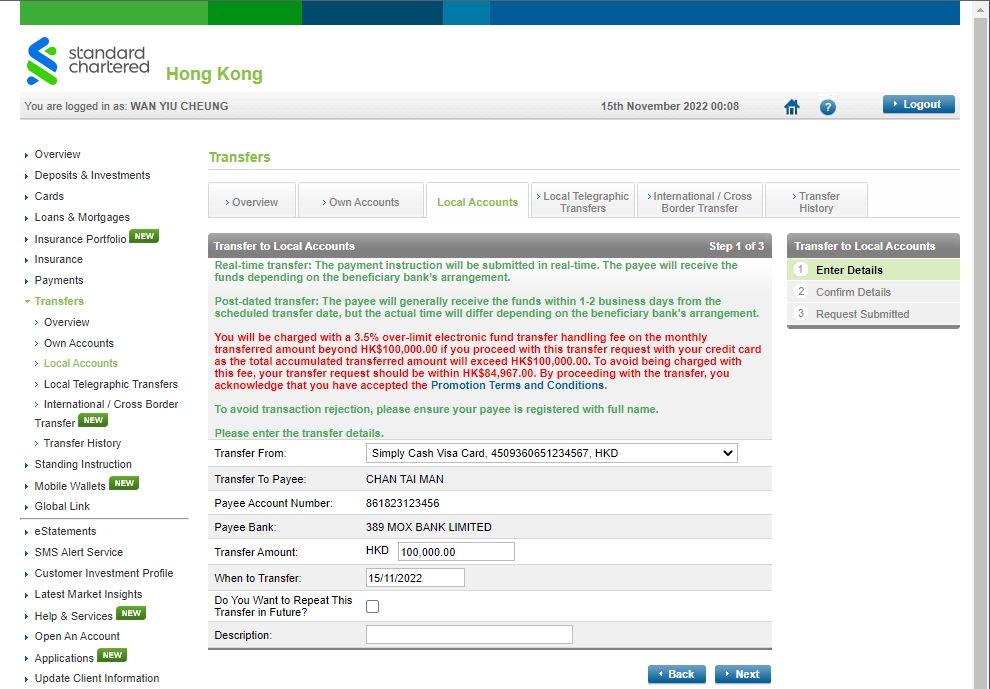The height and width of the screenshot is (689, 990).
Task: Open Local Telegraphic Transfers in sidebar
Action: 110,384
